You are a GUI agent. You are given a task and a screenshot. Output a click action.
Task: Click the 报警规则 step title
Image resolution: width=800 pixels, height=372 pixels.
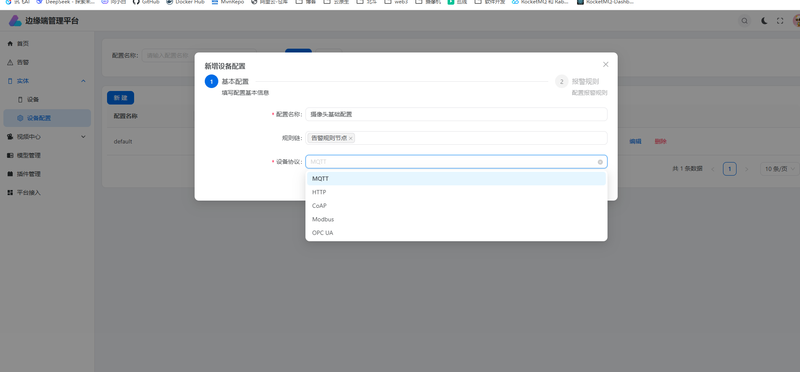click(x=585, y=82)
